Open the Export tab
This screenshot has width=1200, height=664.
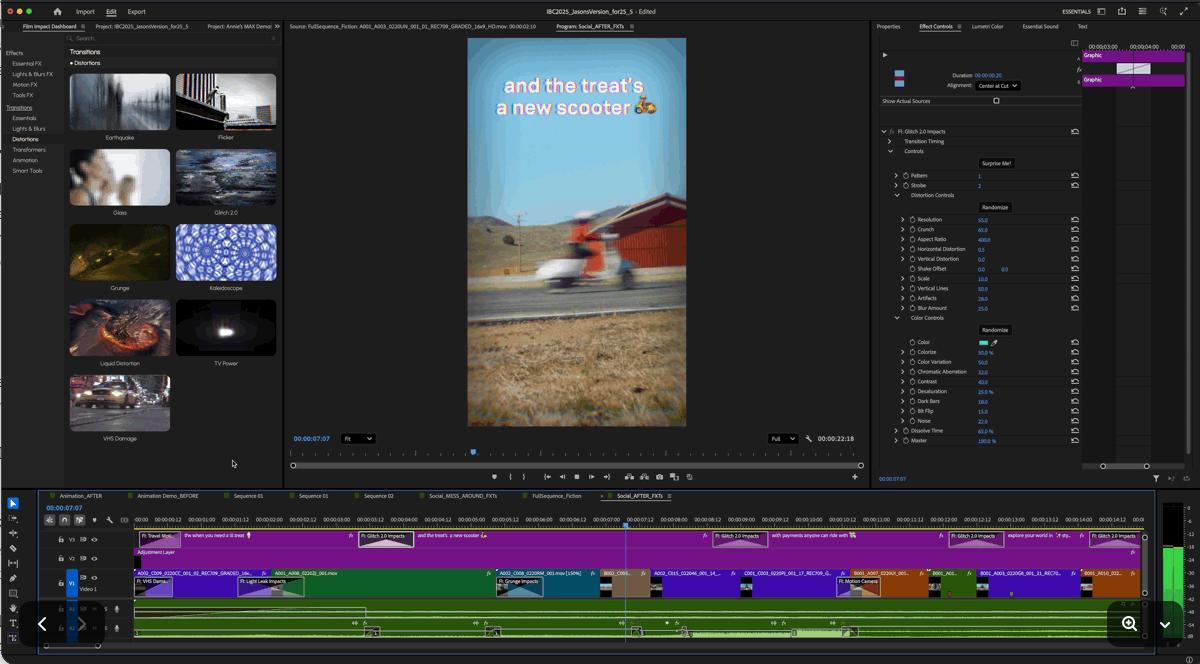136,12
